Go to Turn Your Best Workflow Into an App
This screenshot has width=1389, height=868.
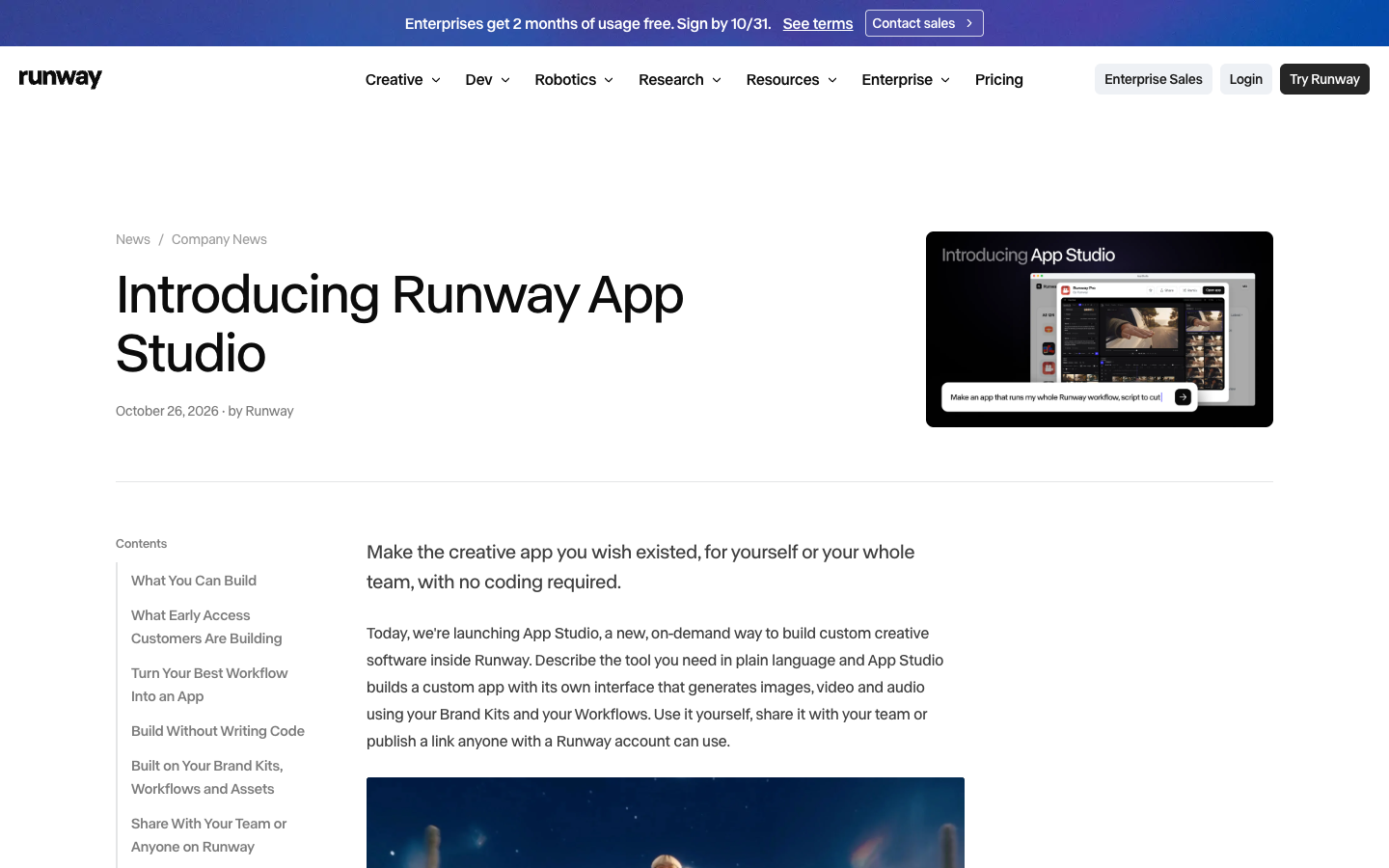[x=209, y=685]
